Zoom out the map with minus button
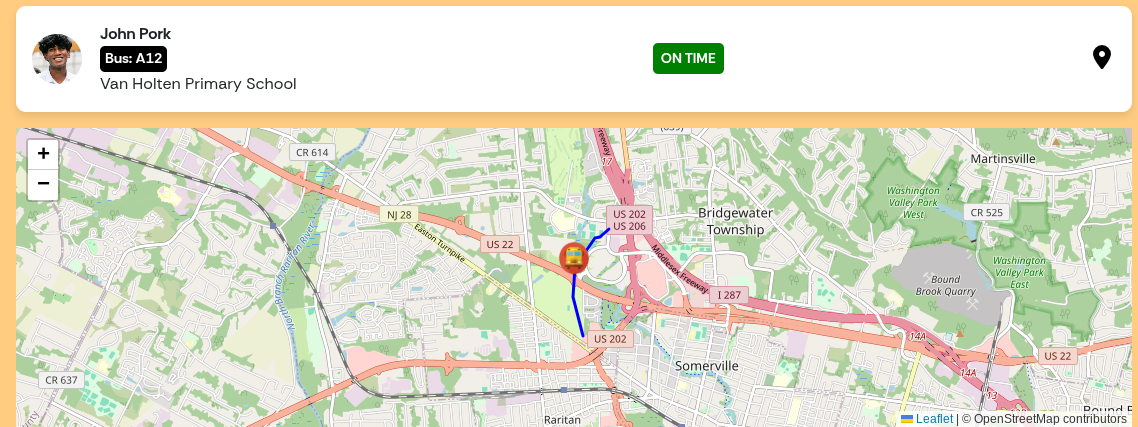 [x=43, y=184]
